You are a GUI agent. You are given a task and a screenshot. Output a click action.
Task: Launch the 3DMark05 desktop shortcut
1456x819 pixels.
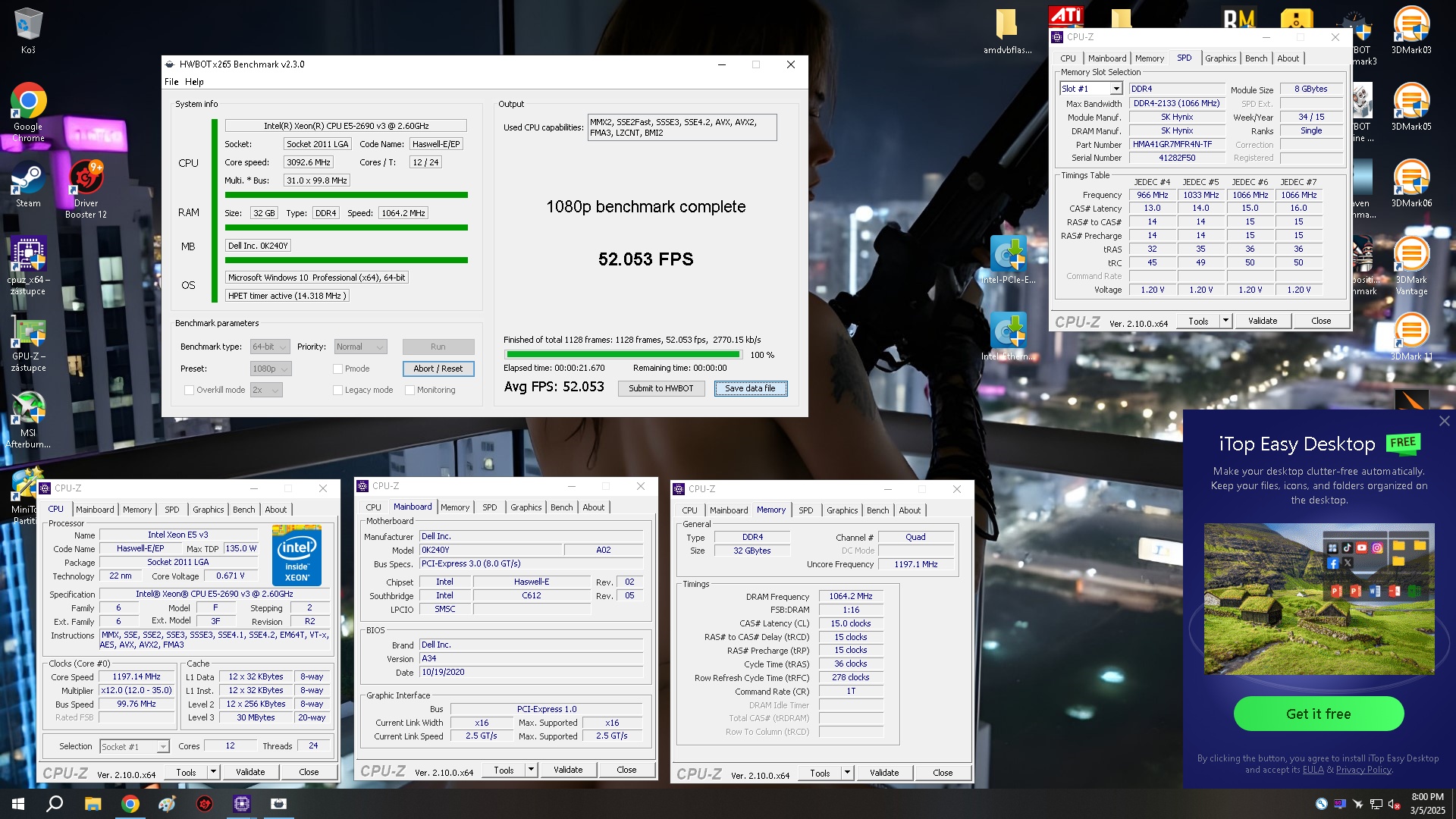tap(1411, 107)
